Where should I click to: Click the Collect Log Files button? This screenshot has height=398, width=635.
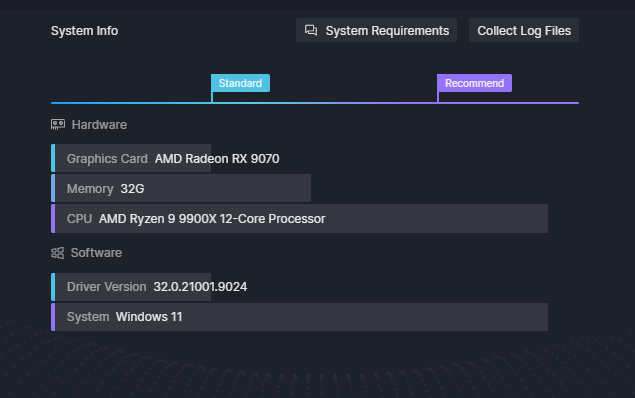pyautogui.click(x=524, y=30)
